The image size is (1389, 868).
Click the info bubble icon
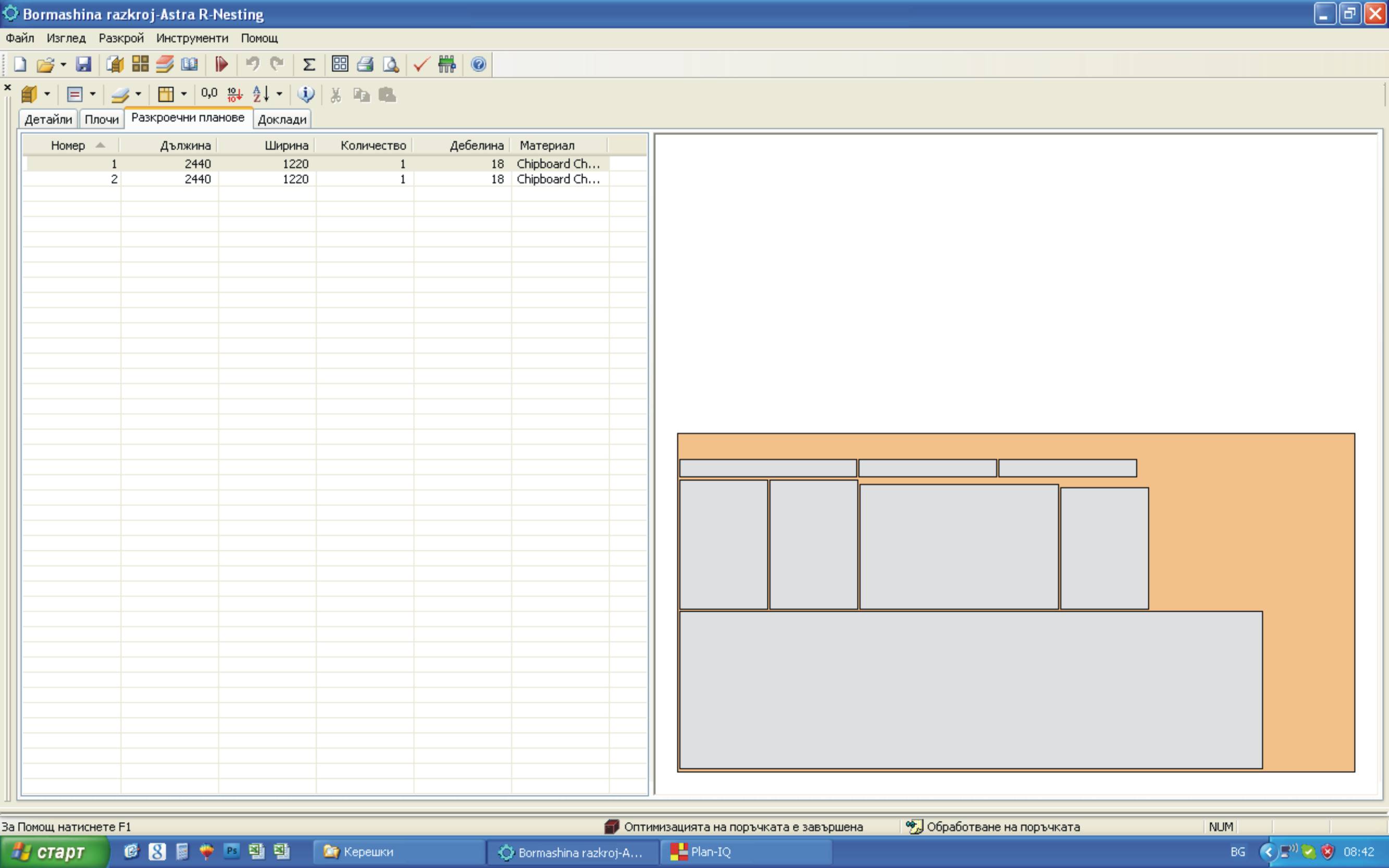click(306, 94)
